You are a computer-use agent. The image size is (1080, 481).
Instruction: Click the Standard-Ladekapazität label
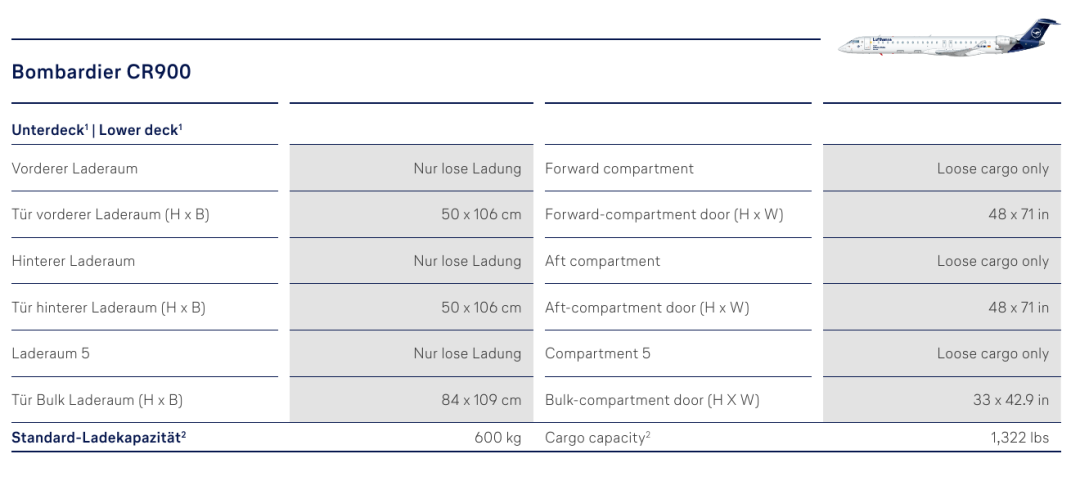99,438
